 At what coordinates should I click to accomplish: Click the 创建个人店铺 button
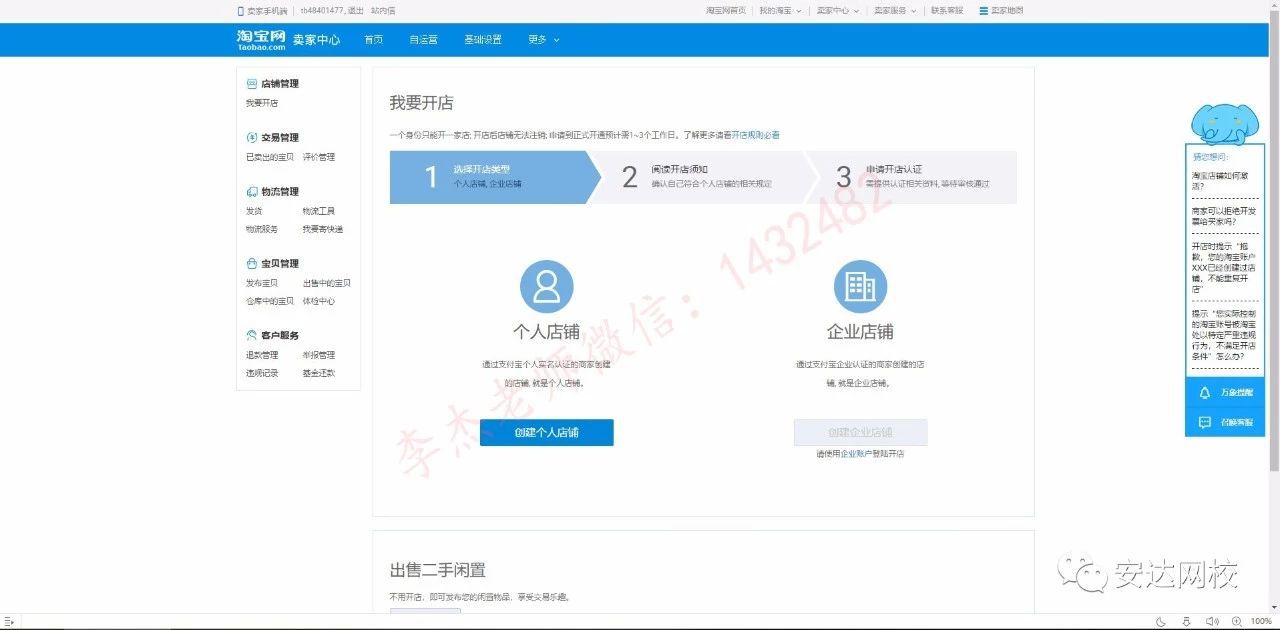[x=547, y=433]
